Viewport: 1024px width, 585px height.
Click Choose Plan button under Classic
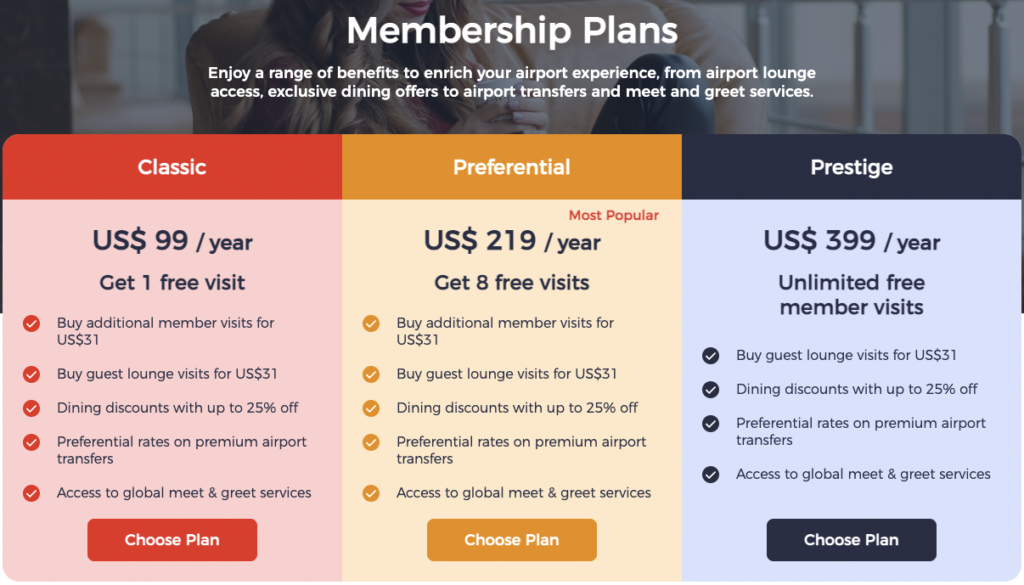pos(172,540)
